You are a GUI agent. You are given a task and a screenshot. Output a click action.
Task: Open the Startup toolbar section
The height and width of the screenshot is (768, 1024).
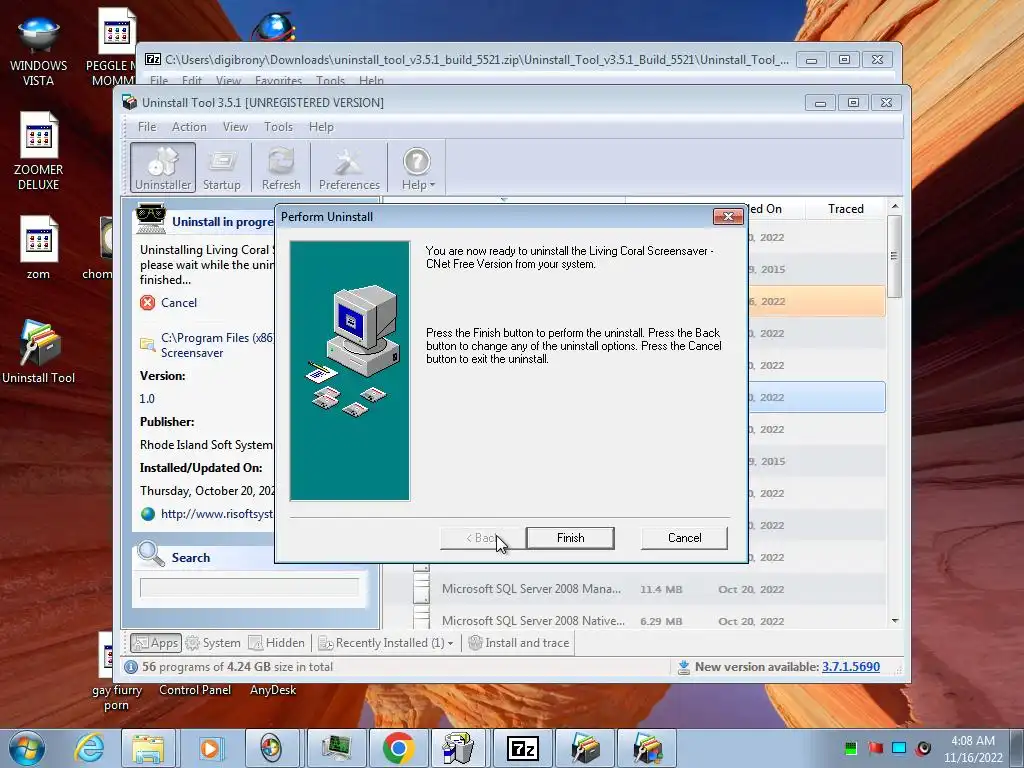point(221,168)
